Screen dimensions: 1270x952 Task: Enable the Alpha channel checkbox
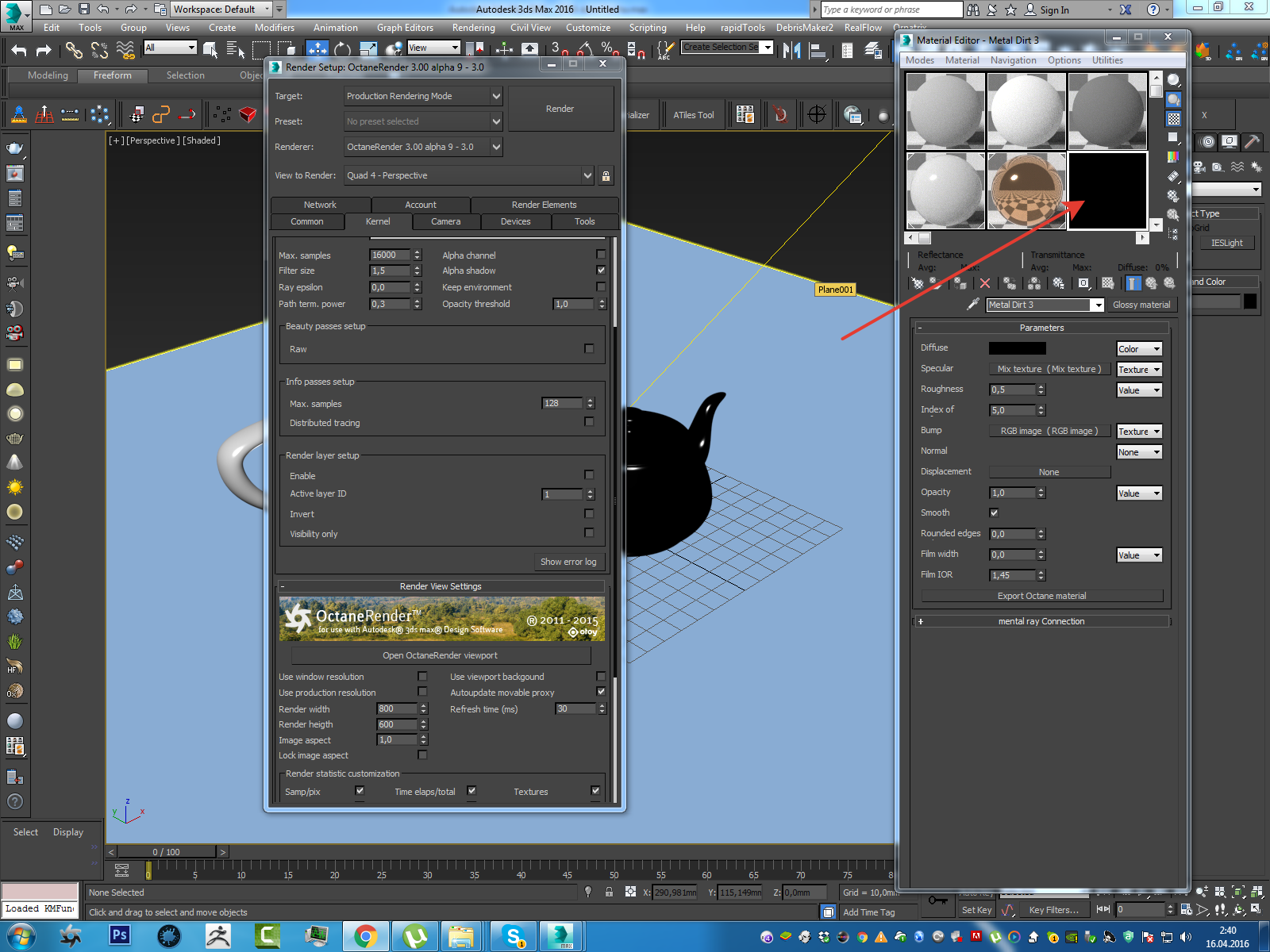click(x=601, y=255)
